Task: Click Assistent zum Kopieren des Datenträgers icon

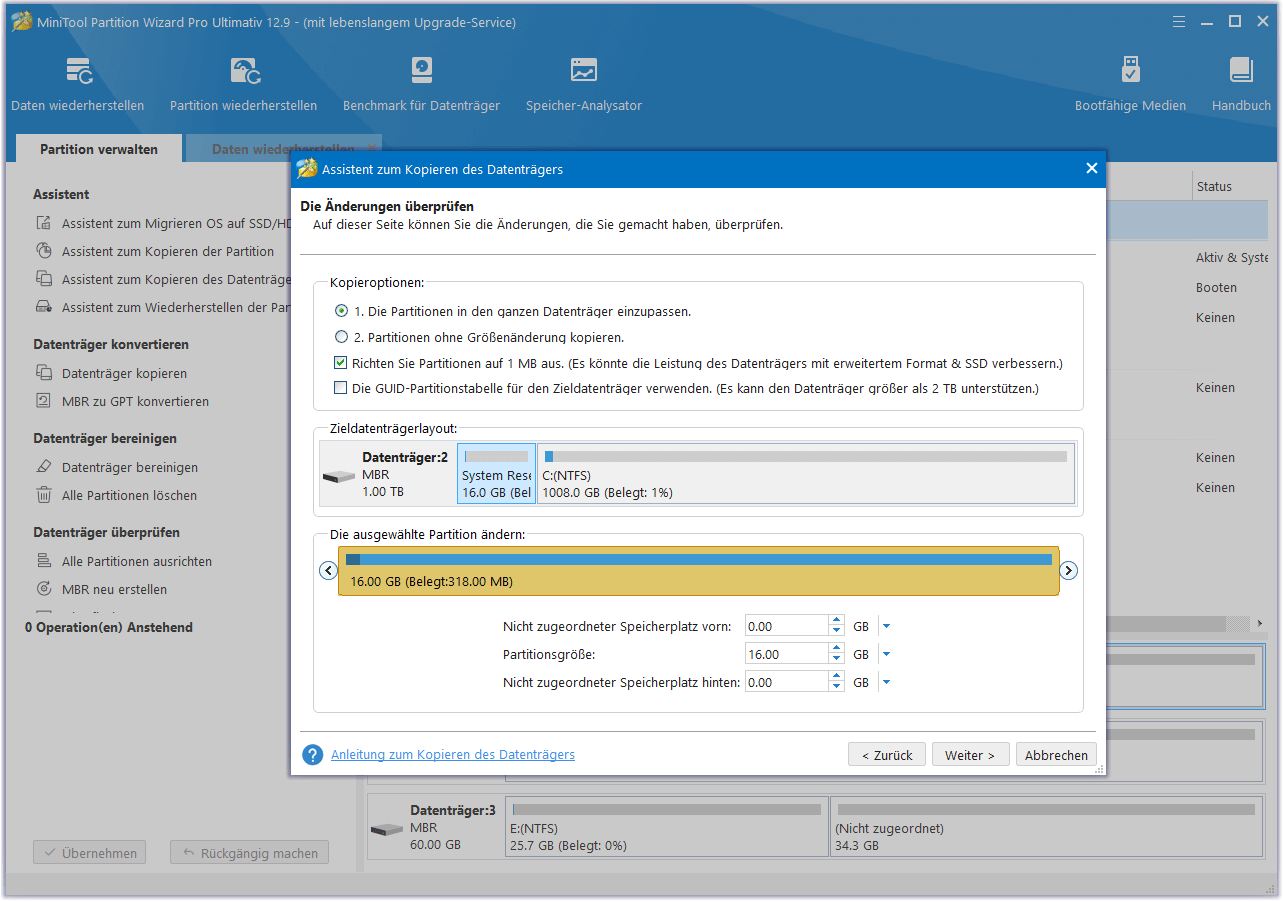Action: (x=44, y=280)
